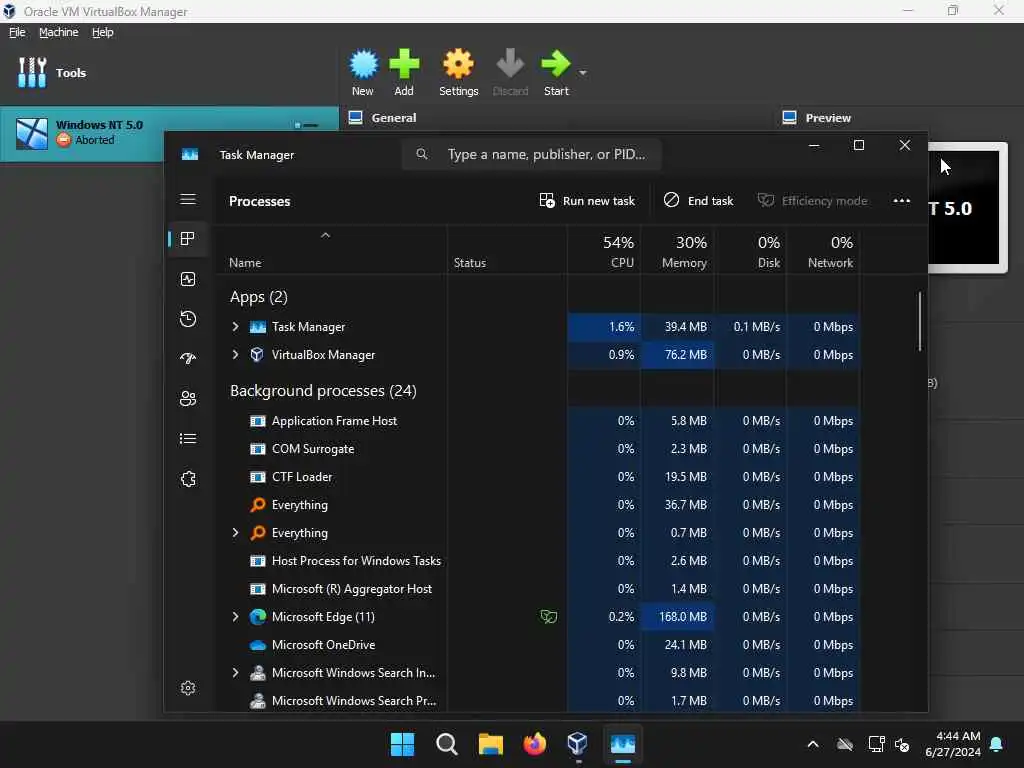Open the Start button dropdown arrow in VirtualBox

(x=583, y=72)
